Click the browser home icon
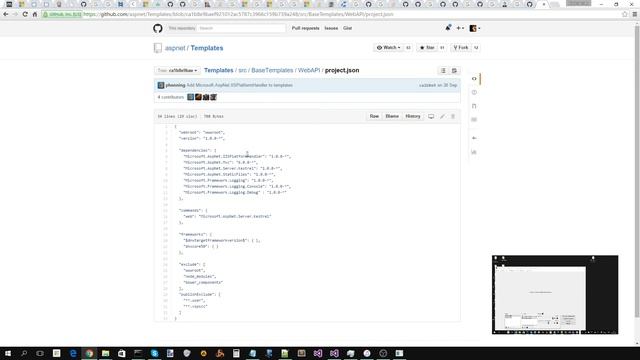This screenshot has width=640, height=360. pos(35,14)
